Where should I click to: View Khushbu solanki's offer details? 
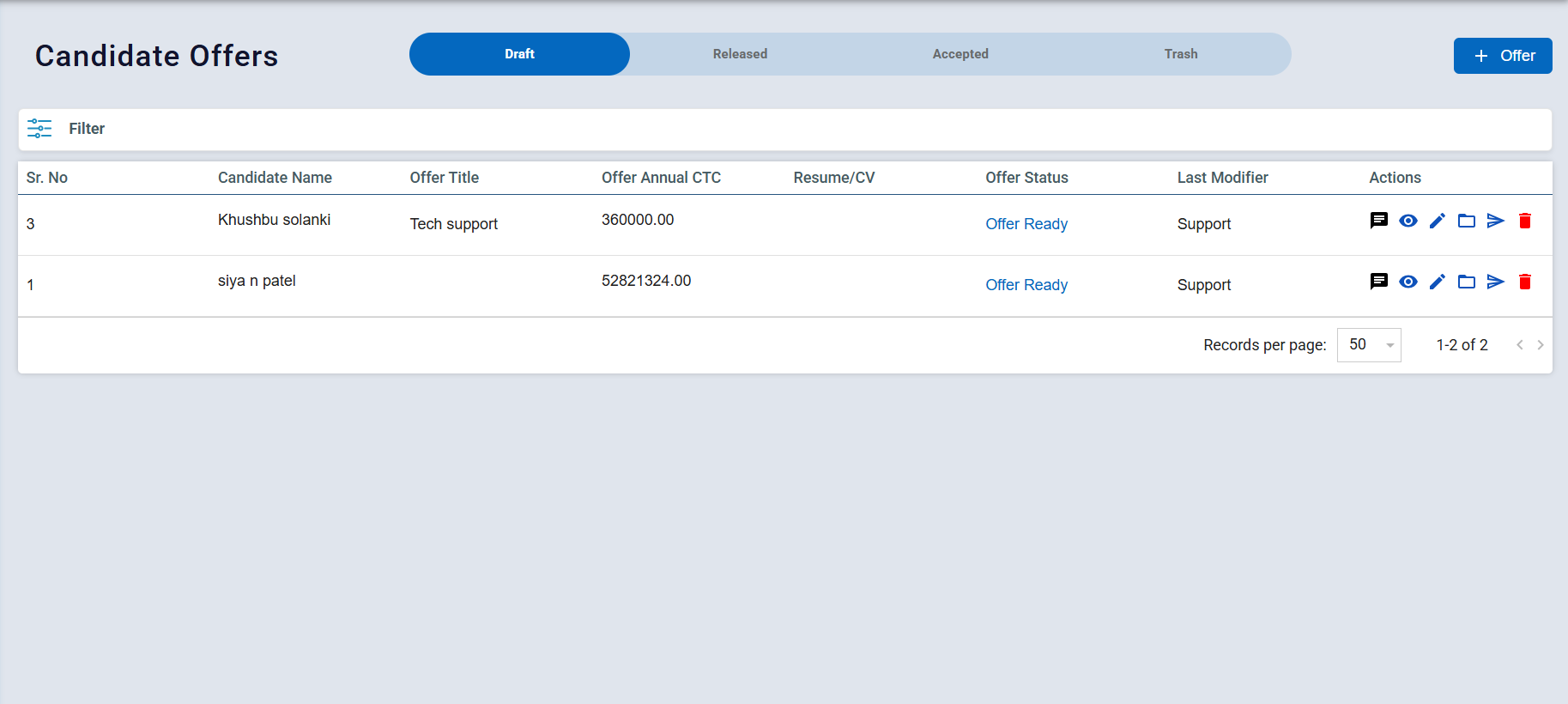1408,221
